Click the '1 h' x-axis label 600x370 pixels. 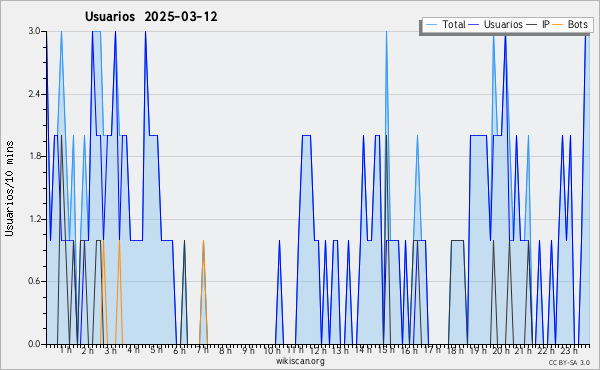point(66,350)
